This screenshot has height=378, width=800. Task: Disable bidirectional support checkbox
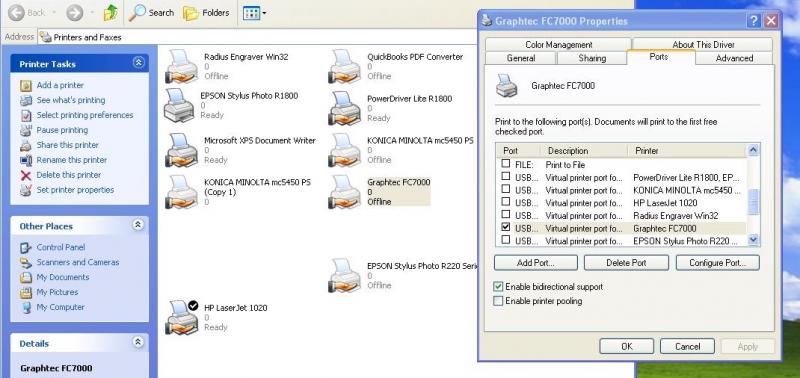click(498, 287)
